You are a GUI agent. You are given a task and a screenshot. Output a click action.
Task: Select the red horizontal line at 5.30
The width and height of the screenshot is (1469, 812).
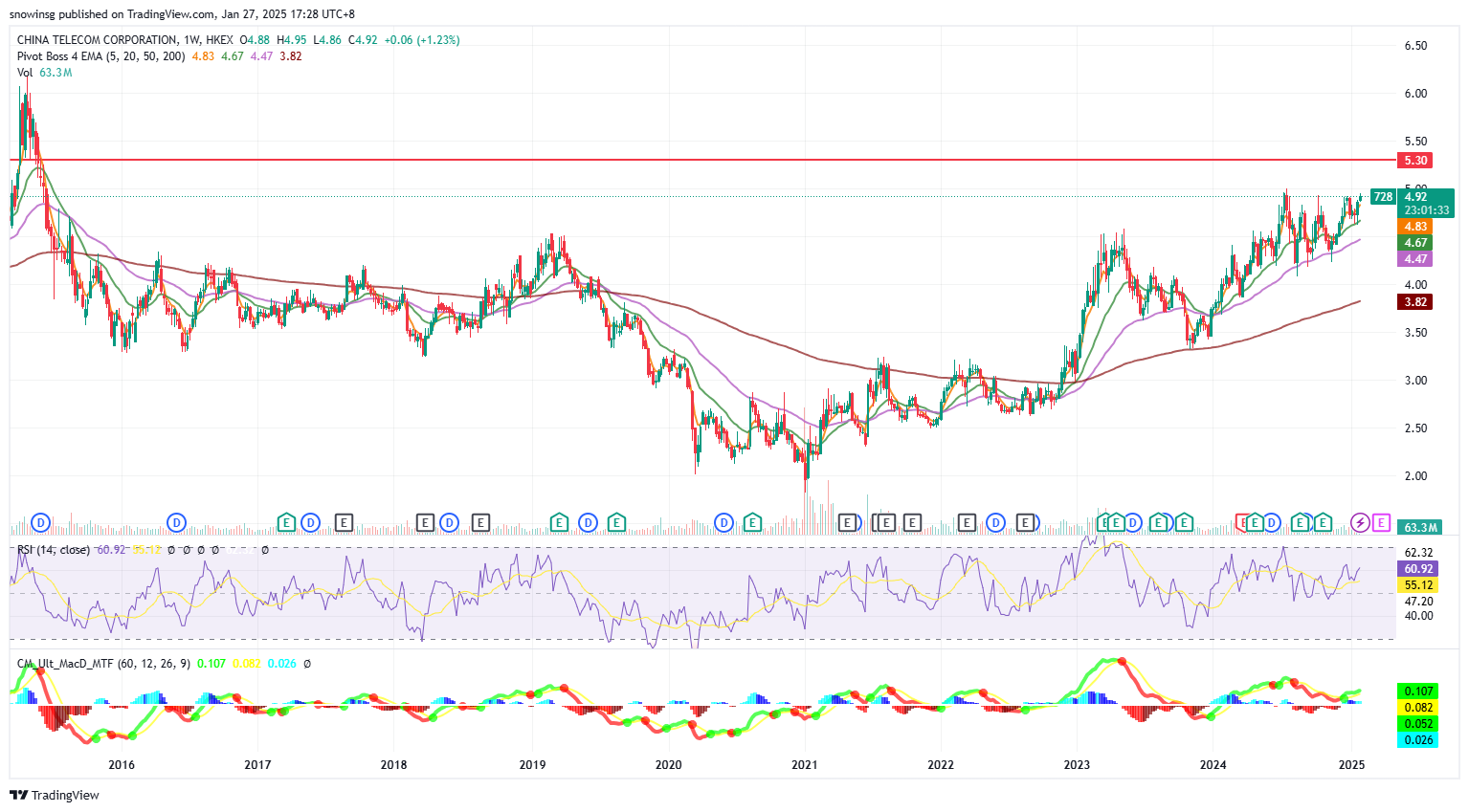(x=703, y=160)
